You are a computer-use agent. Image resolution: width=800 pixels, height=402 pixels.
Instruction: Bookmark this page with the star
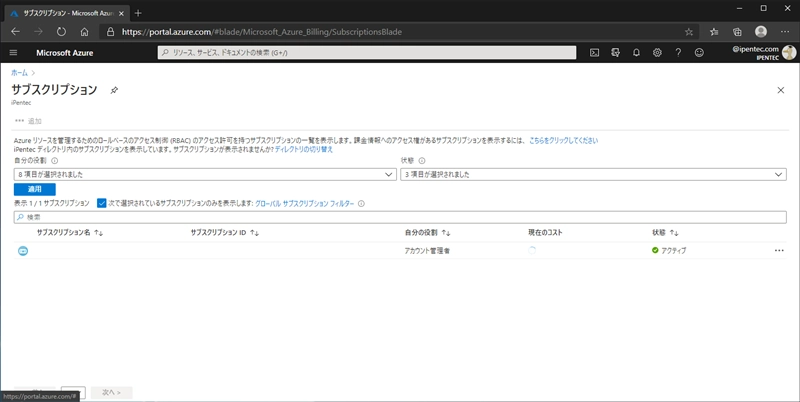[x=689, y=32]
